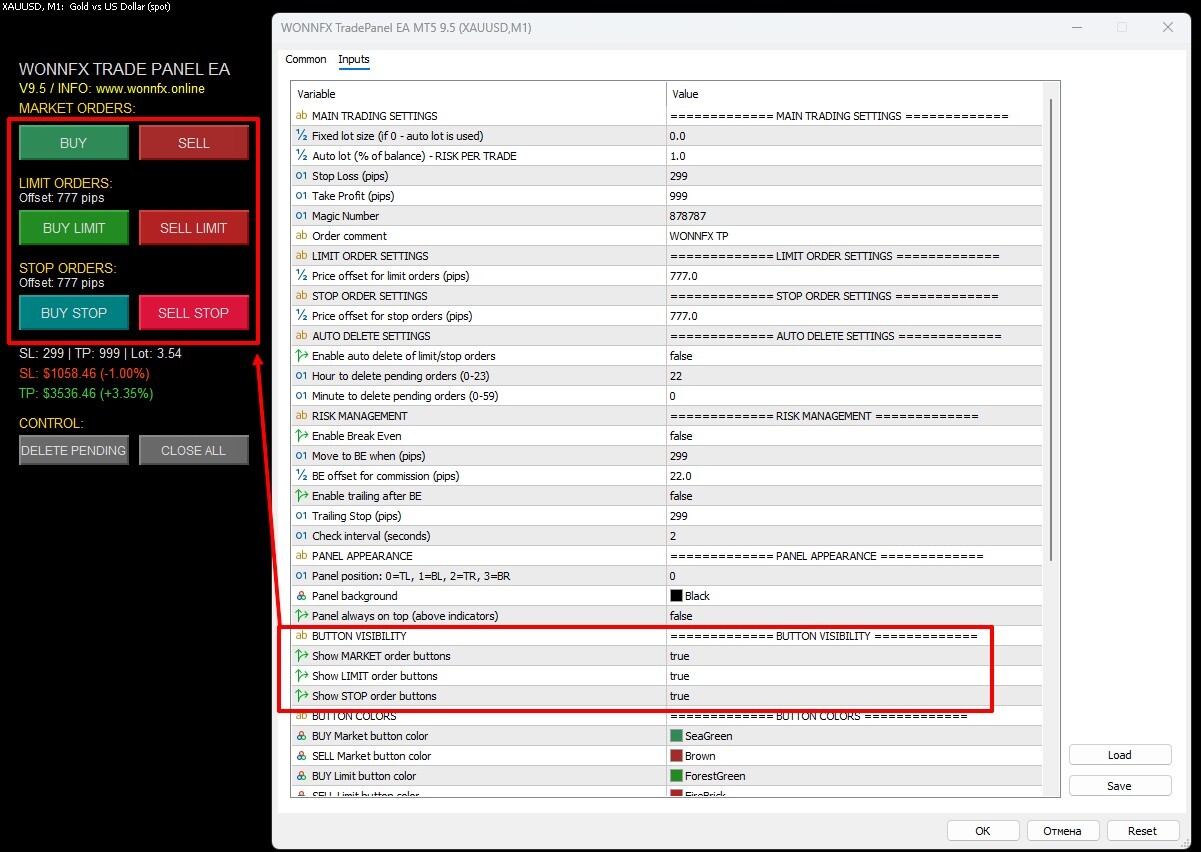Image resolution: width=1201 pixels, height=852 pixels.
Task: Click the Check interval (seconds) icon
Action: [301, 536]
